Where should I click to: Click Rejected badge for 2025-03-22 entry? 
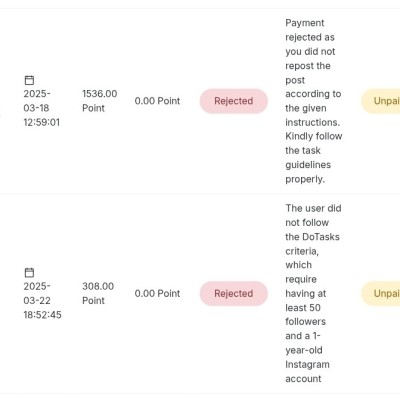click(234, 293)
